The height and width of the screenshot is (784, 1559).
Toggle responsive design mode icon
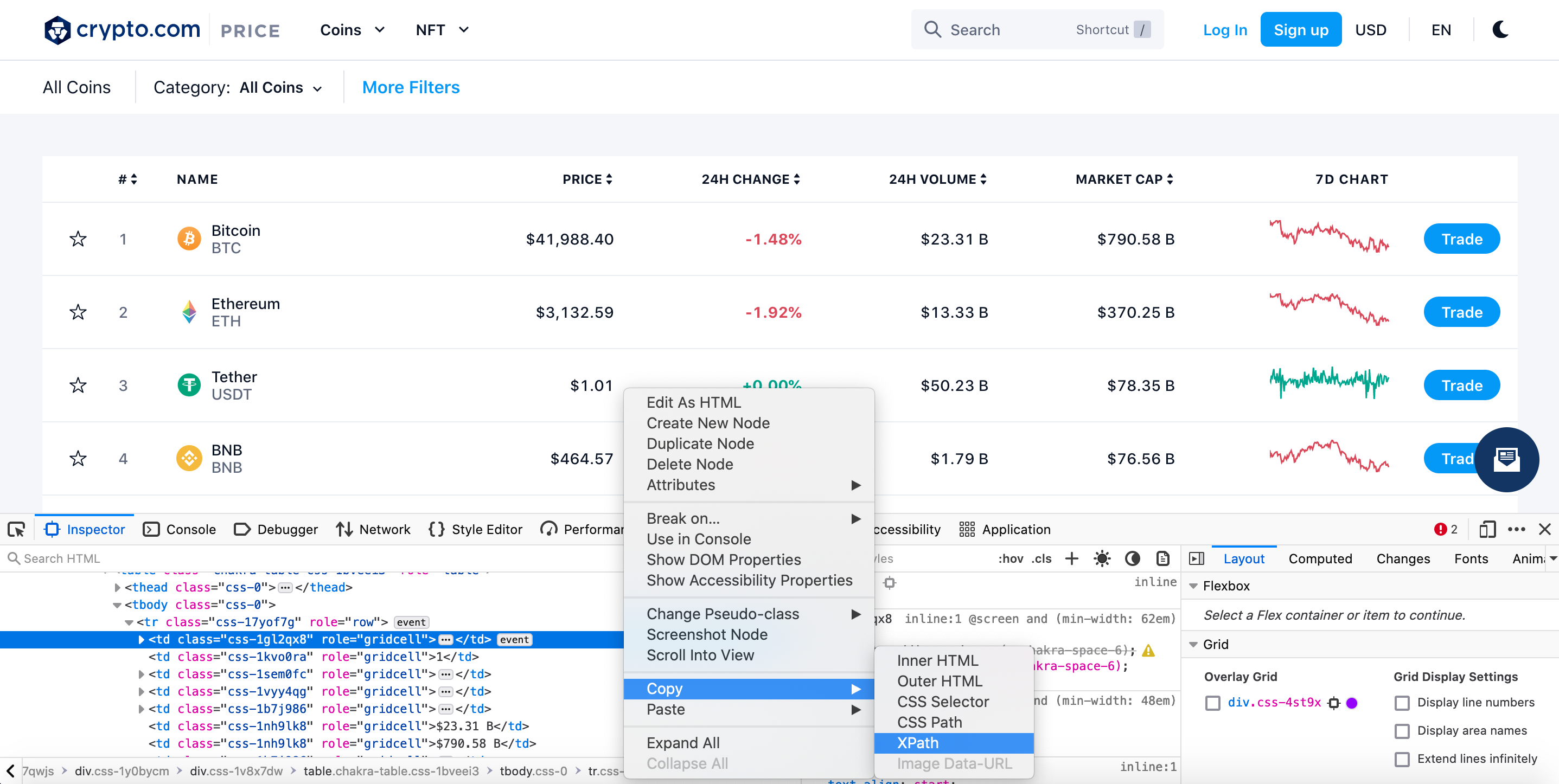click(1487, 529)
